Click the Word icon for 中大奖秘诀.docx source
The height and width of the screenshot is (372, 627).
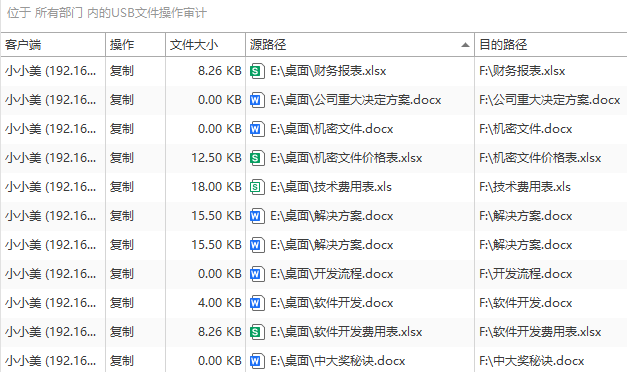(x=257, y=361)
